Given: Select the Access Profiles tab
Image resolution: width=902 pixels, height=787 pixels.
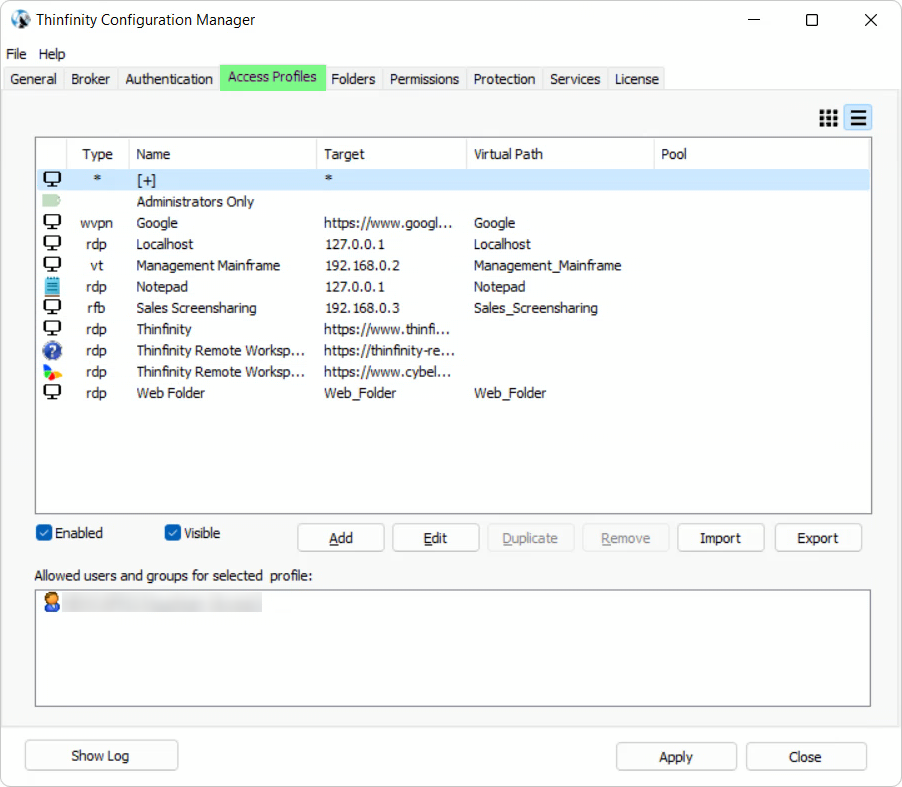Looking at the screenshot, I should [x=272, y=77].
